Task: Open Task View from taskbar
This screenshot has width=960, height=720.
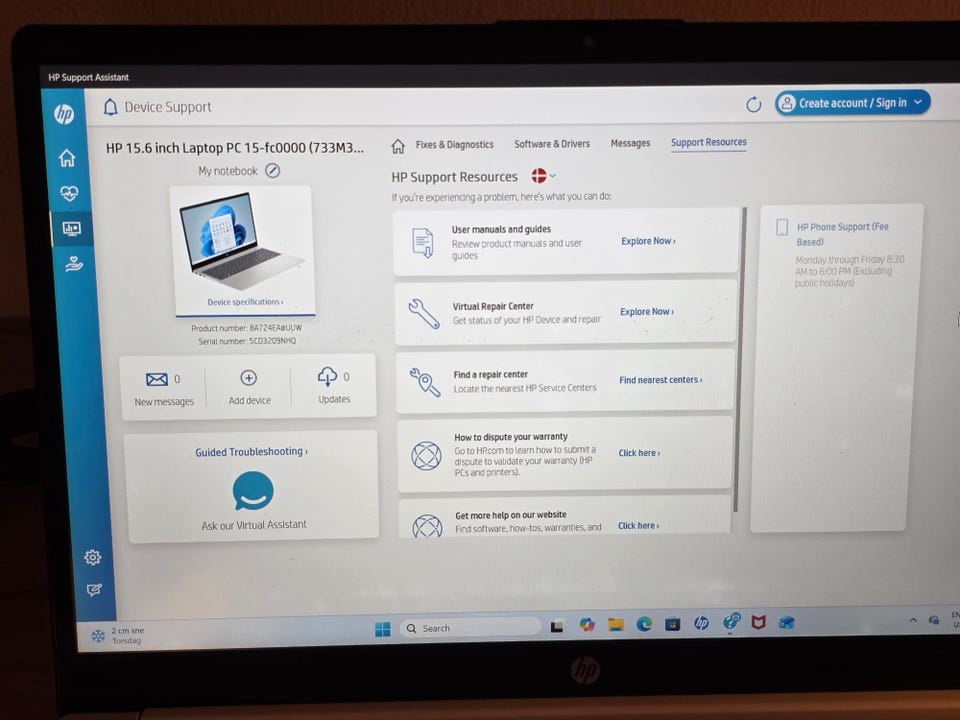Action: [557, 626]
